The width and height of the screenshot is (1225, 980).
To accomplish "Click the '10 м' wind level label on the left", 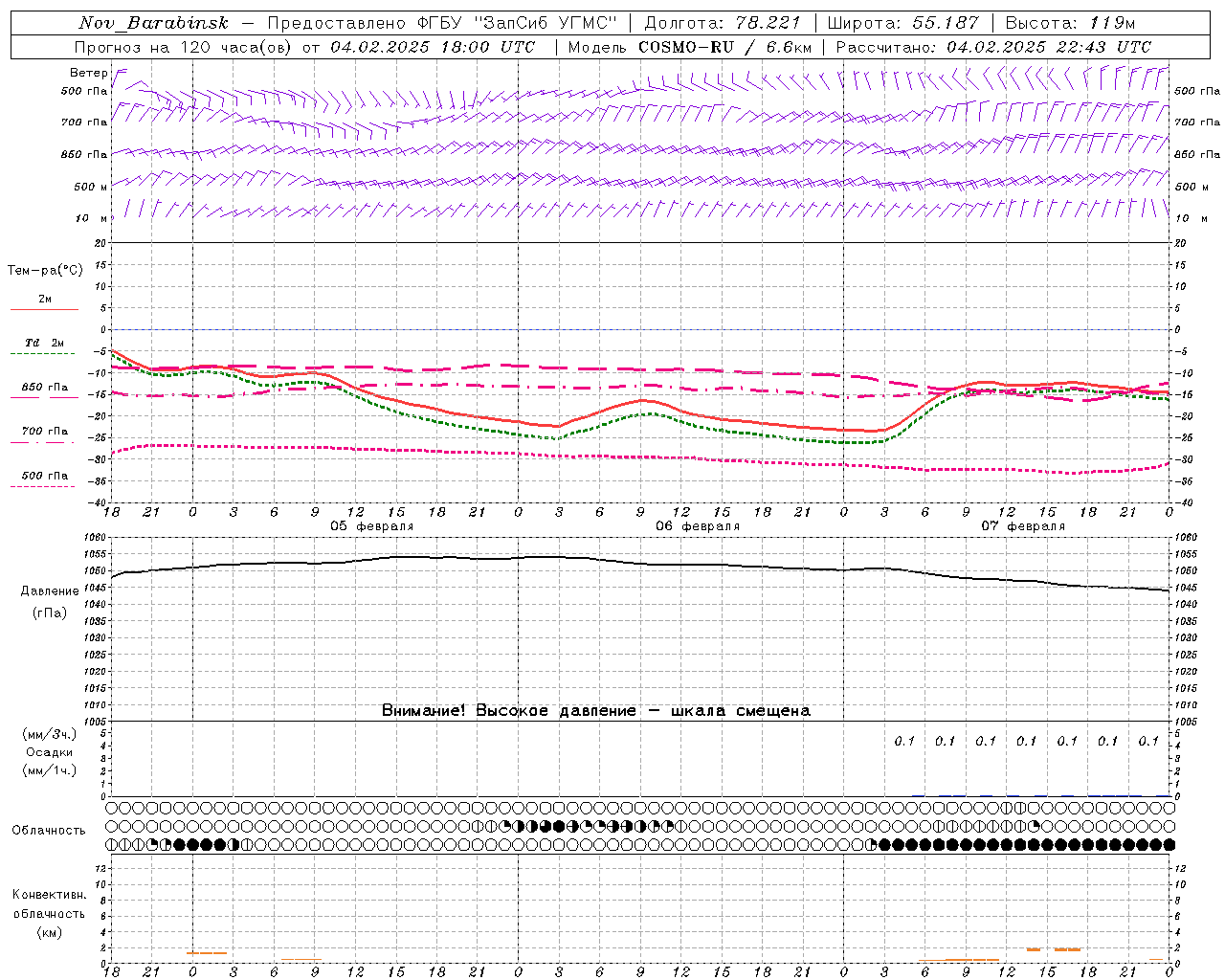I will [x=92, y=218].
